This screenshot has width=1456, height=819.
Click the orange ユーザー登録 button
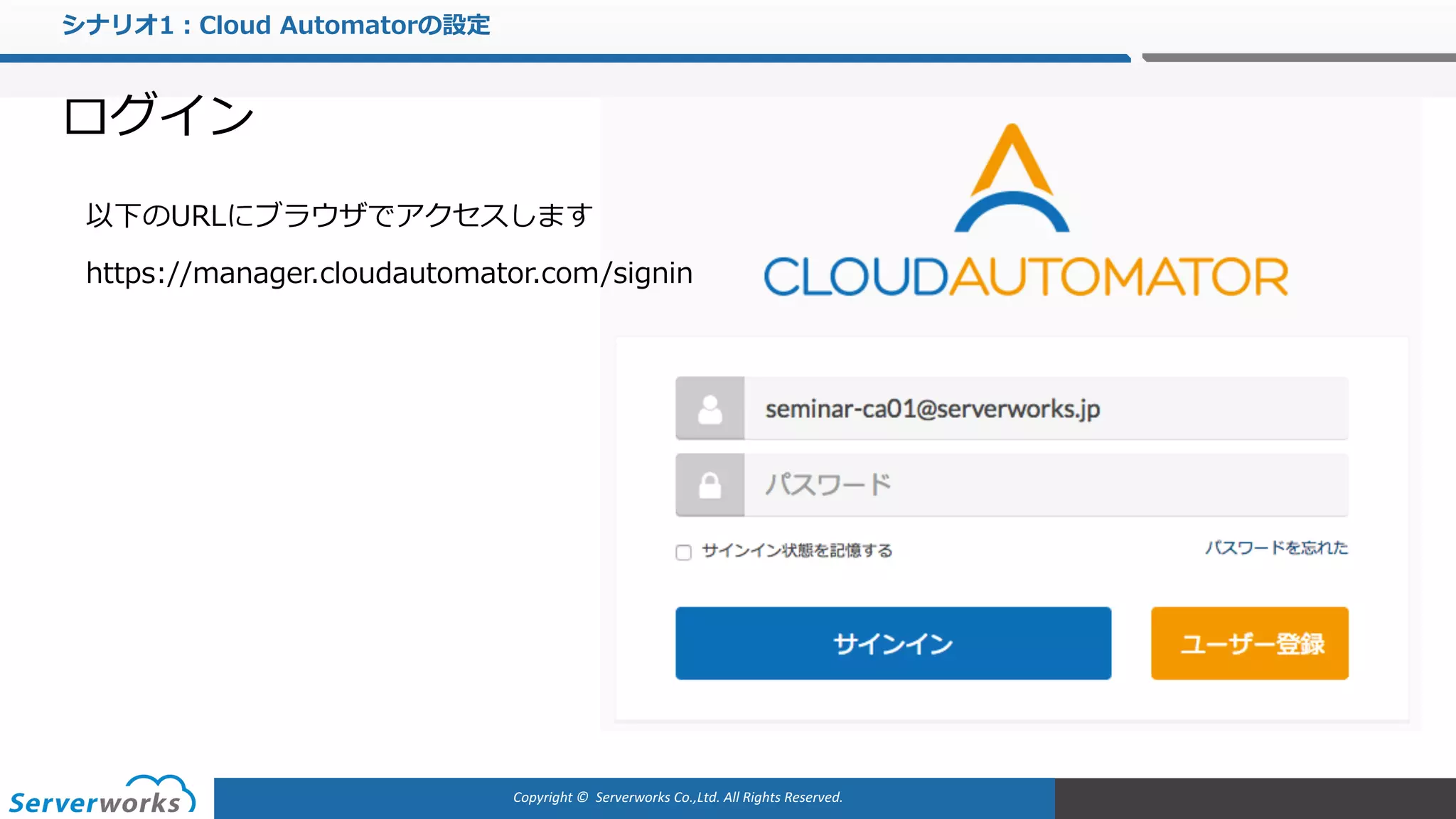tap(1249, 643)
